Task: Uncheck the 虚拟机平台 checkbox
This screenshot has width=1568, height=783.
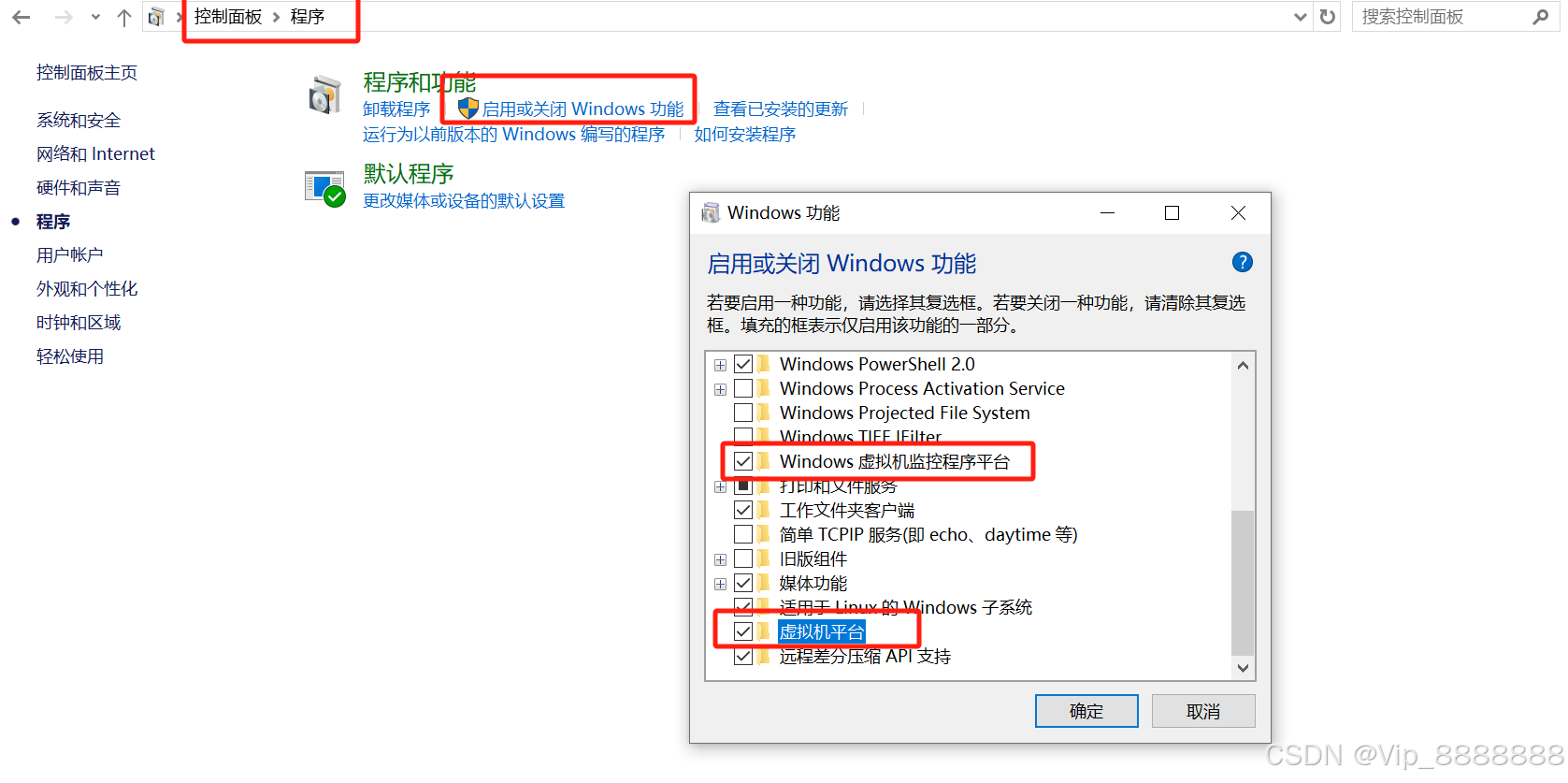Action: tap(743, 631)
